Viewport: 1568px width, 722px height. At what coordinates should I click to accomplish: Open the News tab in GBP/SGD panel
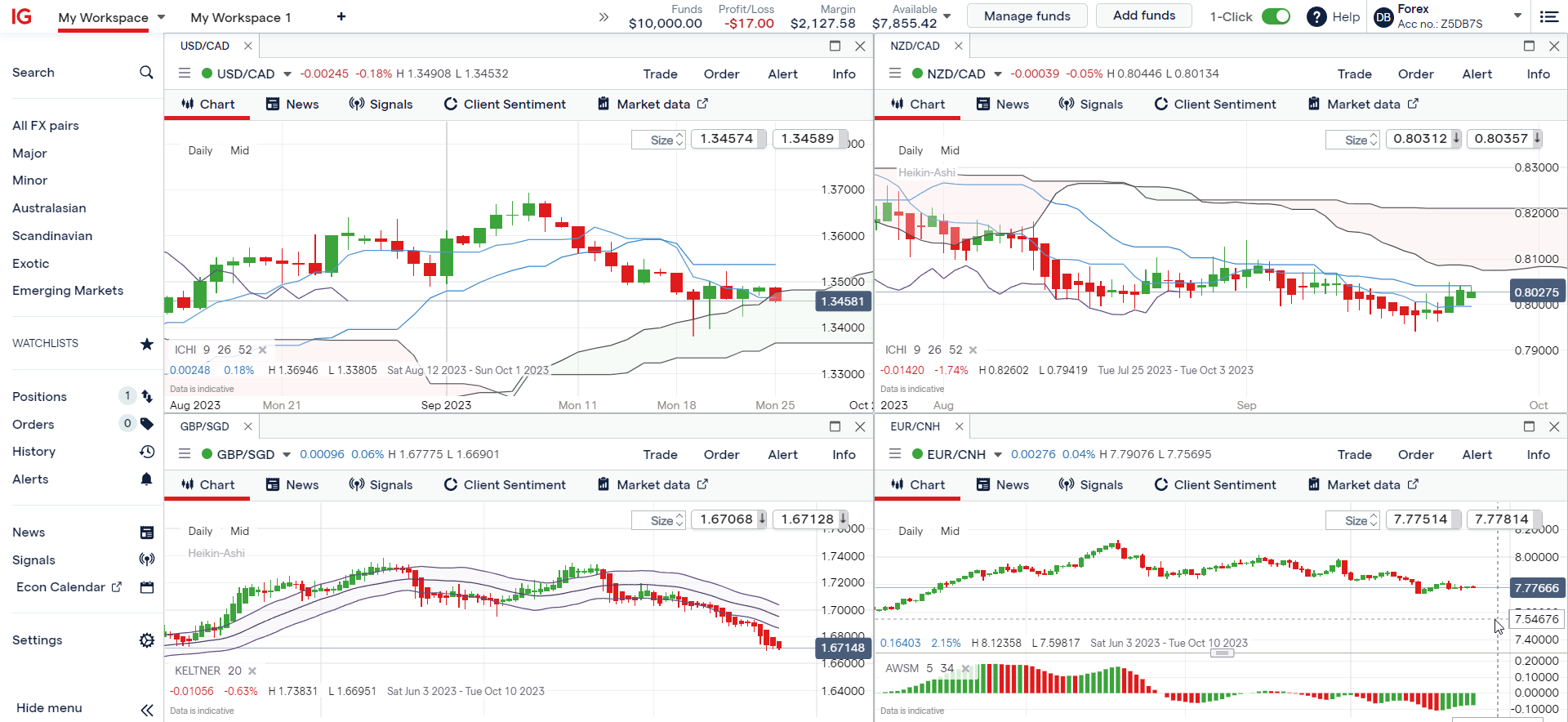[292, 485]
